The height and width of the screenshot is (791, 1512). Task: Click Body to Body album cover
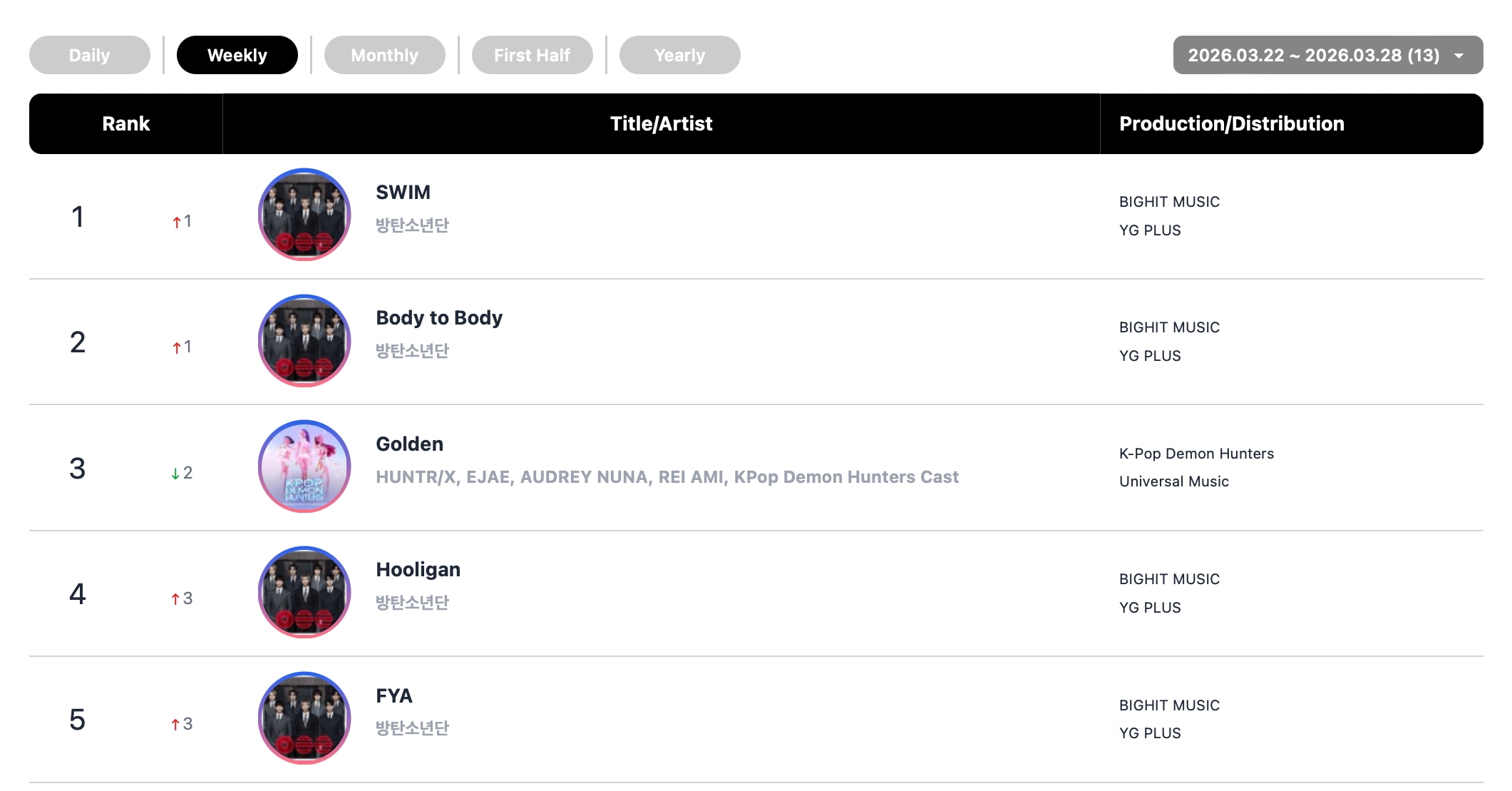pos(304,341)
